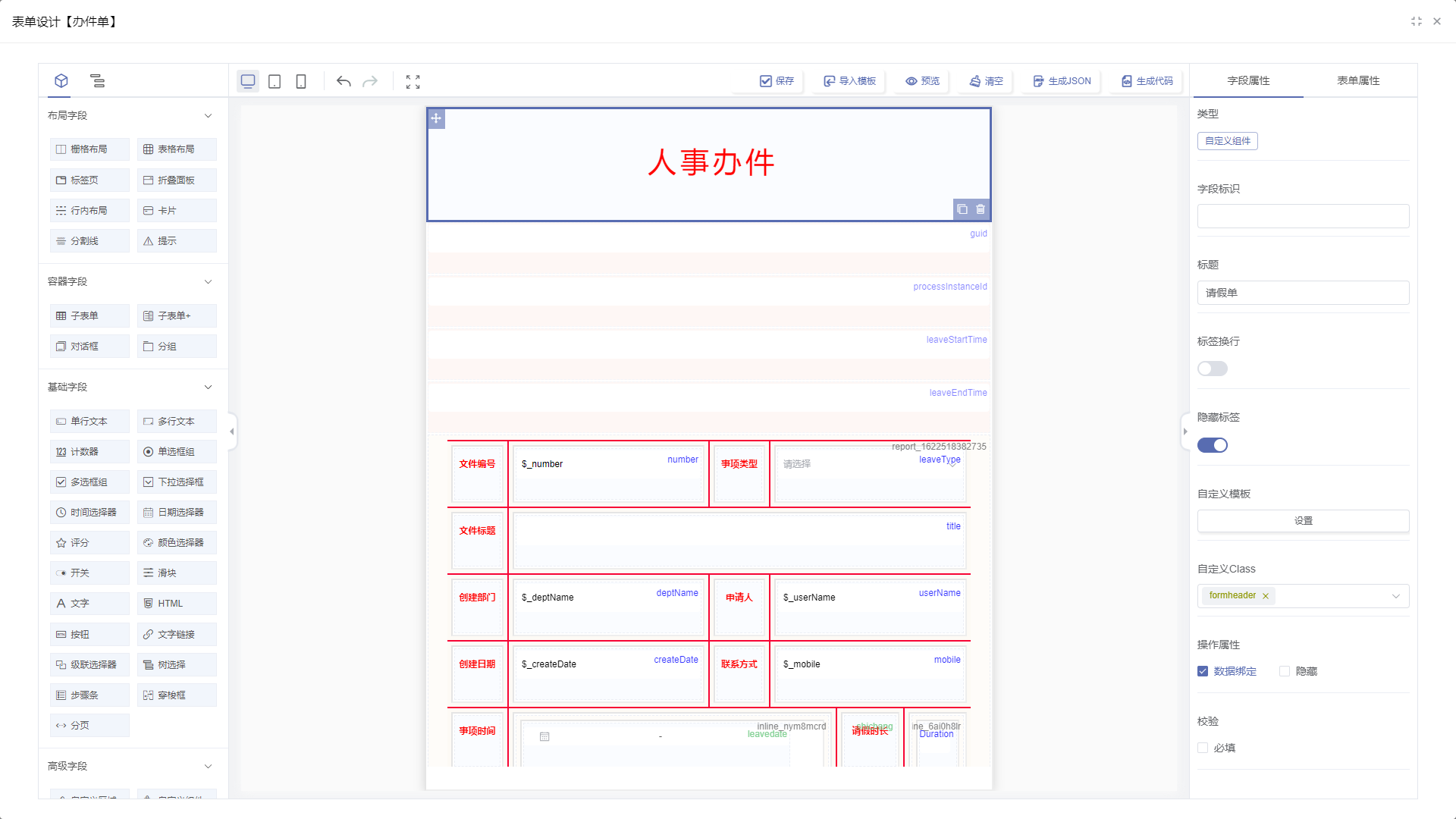Toggle the 标签换行 switch on
The image size is (1456, 819).
click(x=1212, y=369)
